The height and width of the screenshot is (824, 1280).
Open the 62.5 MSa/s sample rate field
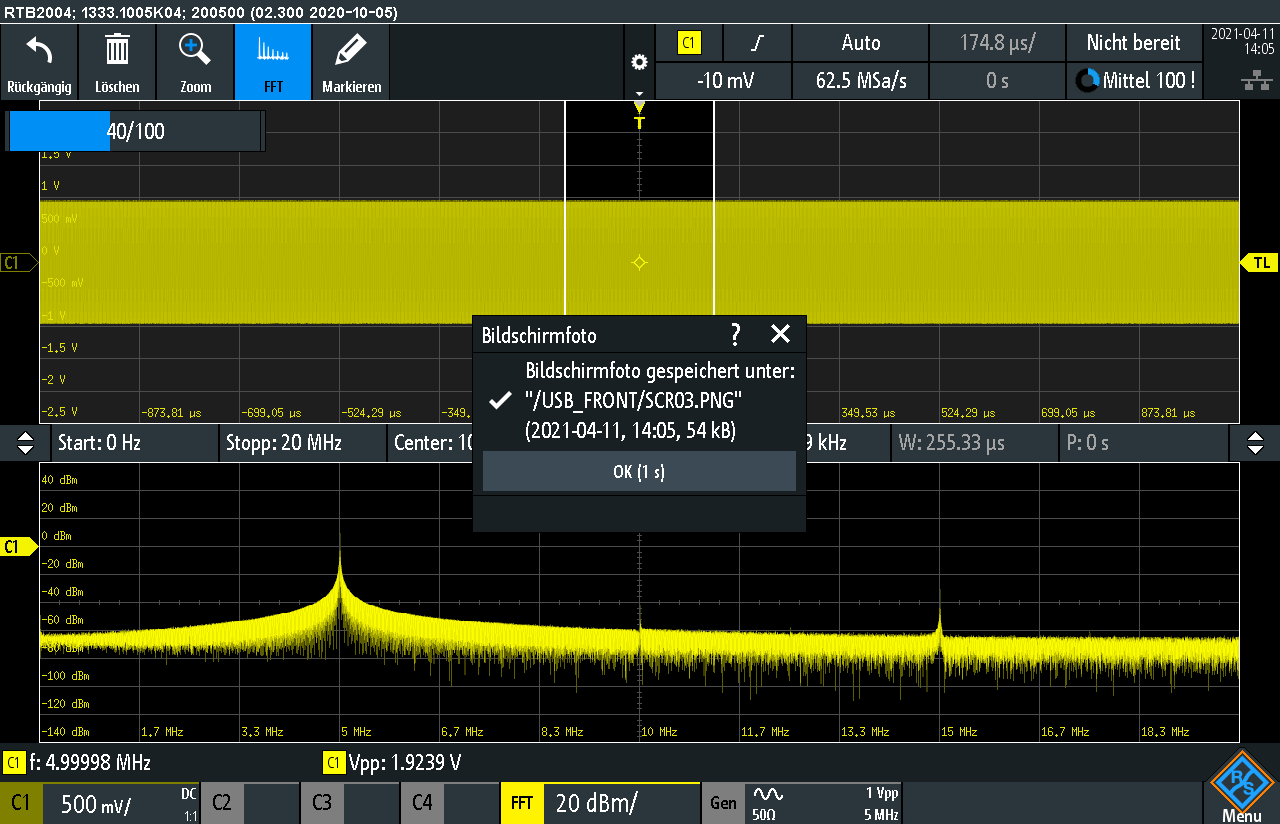coord(861,81)
